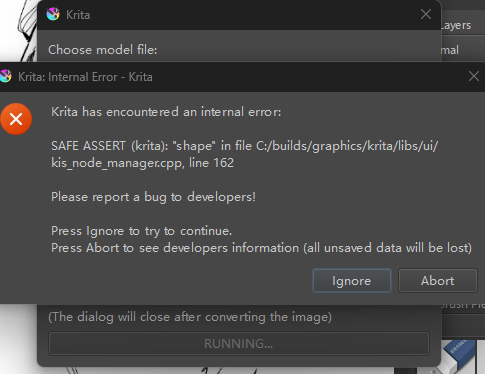Click Krita logo in Internal Error title bar
Viewport: 485px width, 374px height.
point(5,76)
